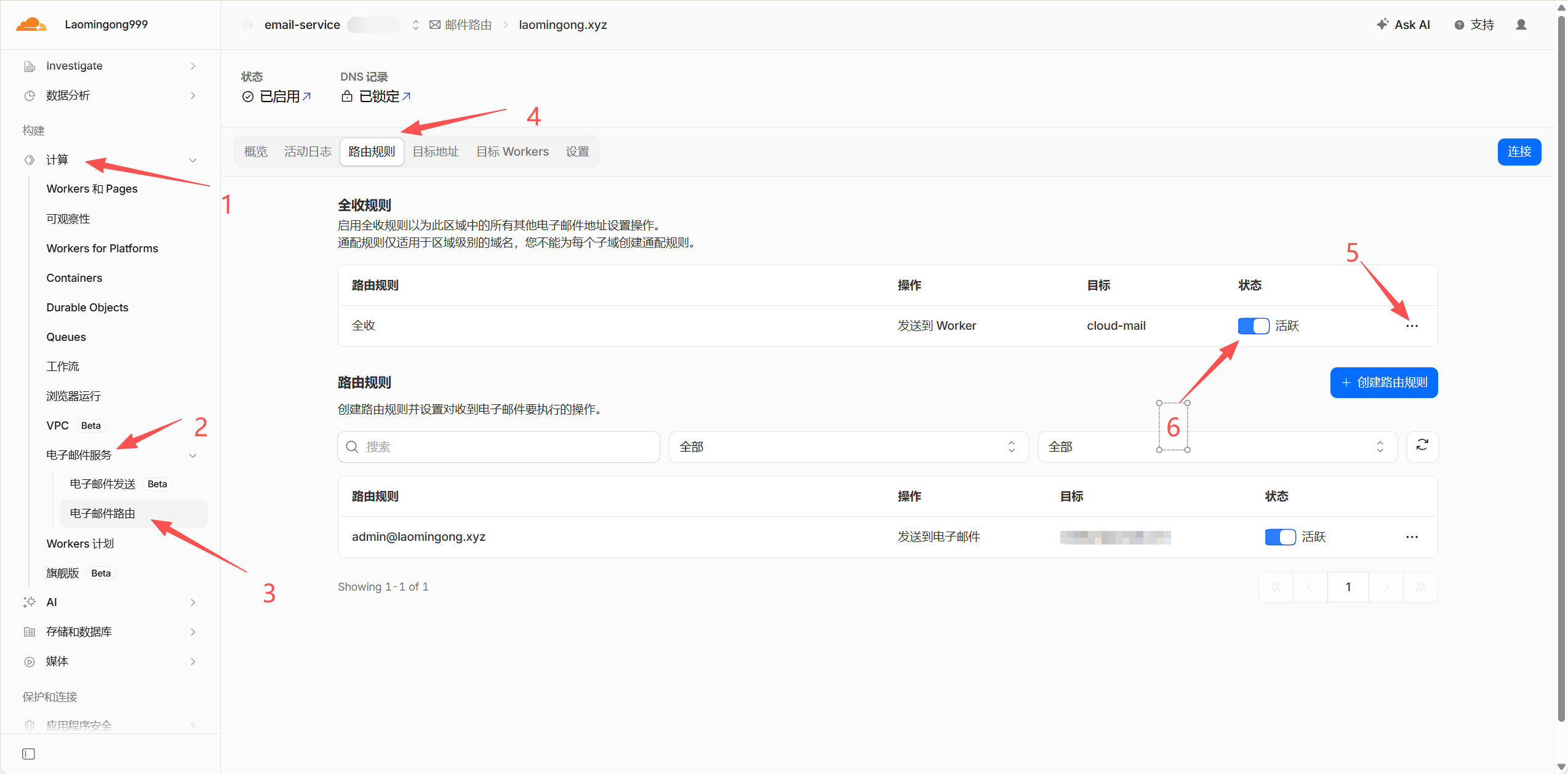Click the search magnifier icon
The width and height of the screenshot is (1568, 774).
(x=352, y=447)
